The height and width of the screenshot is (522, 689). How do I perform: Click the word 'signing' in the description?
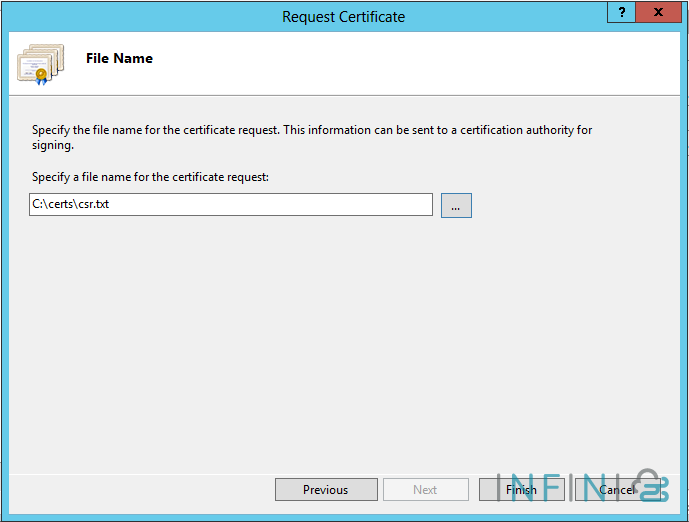pos(51,145)
